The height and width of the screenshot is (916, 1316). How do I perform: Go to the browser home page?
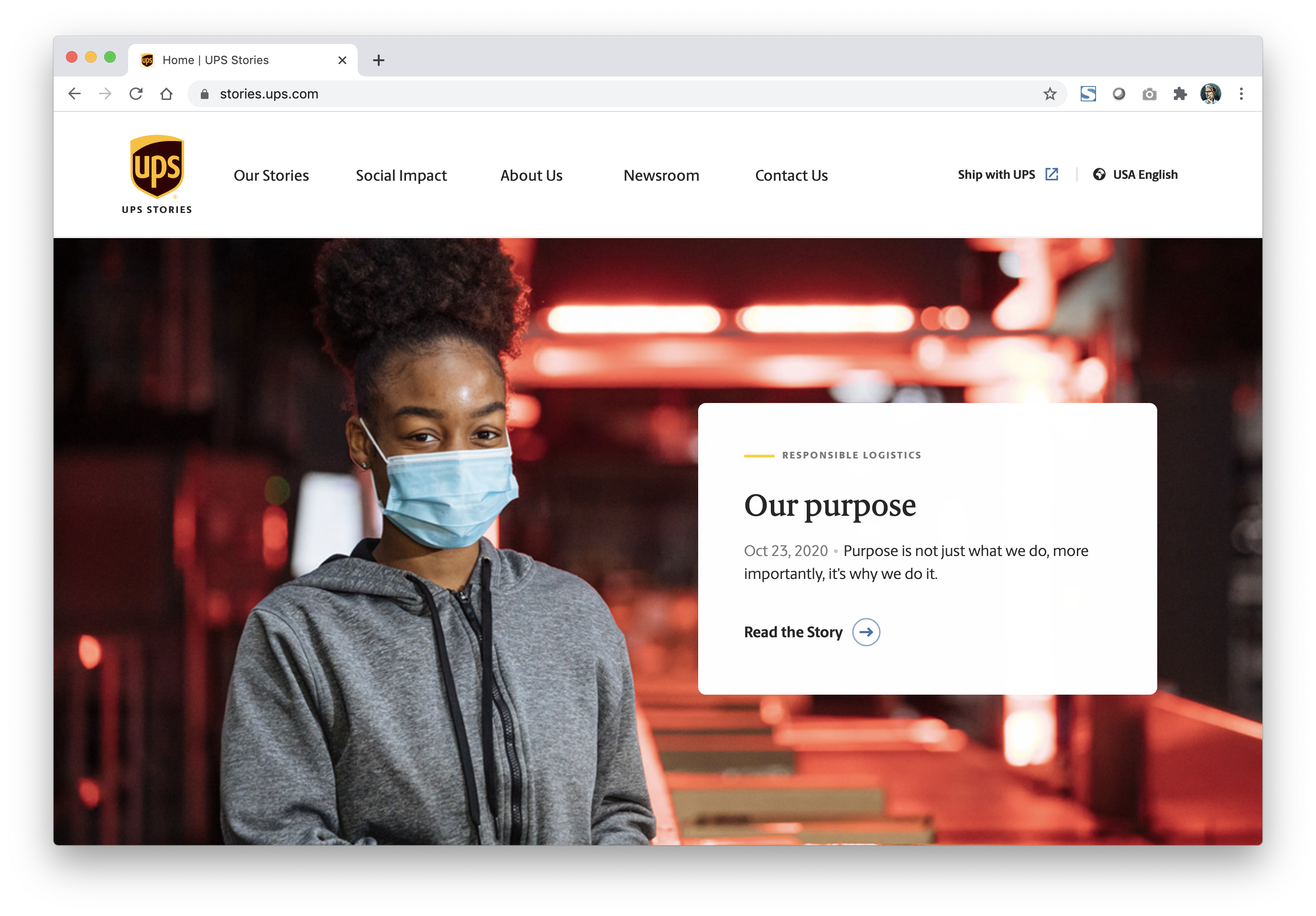[x=166, y=93]
